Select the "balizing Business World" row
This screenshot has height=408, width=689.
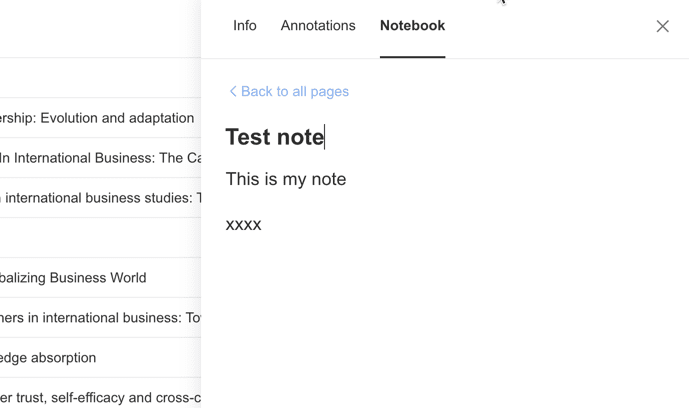click(73, 278)
